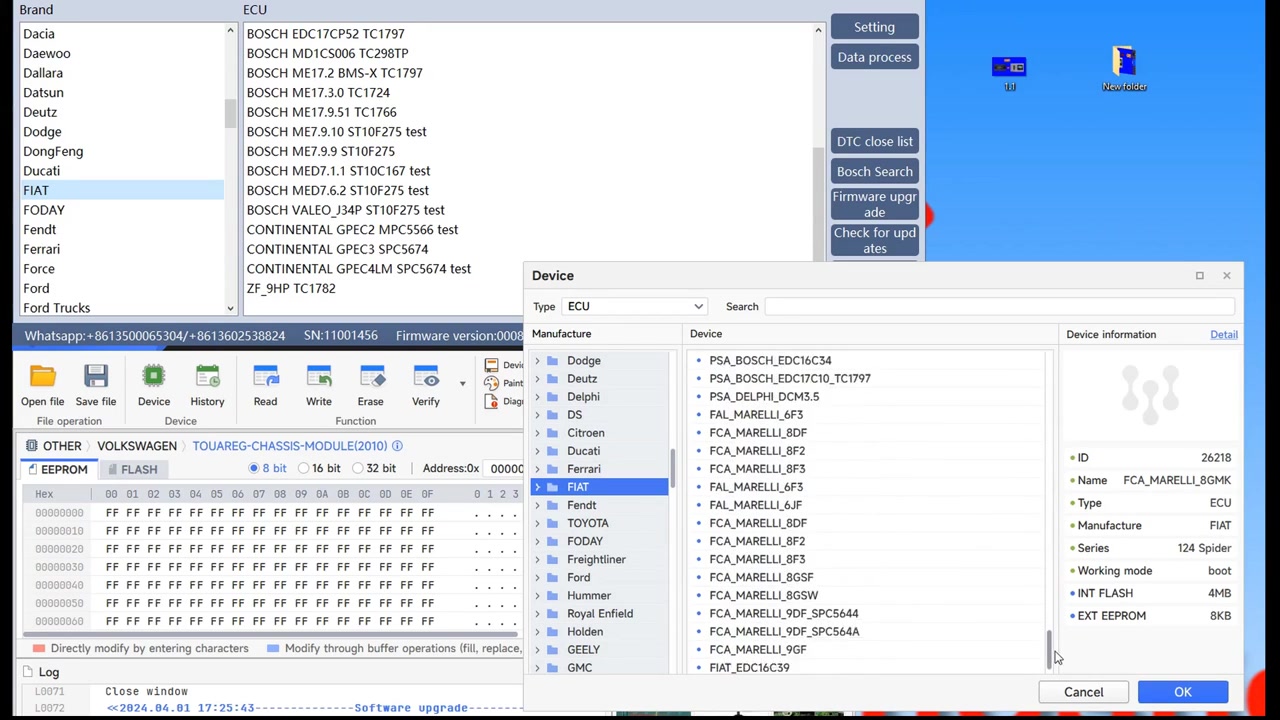Open the New folder desktop icon

1124,62
